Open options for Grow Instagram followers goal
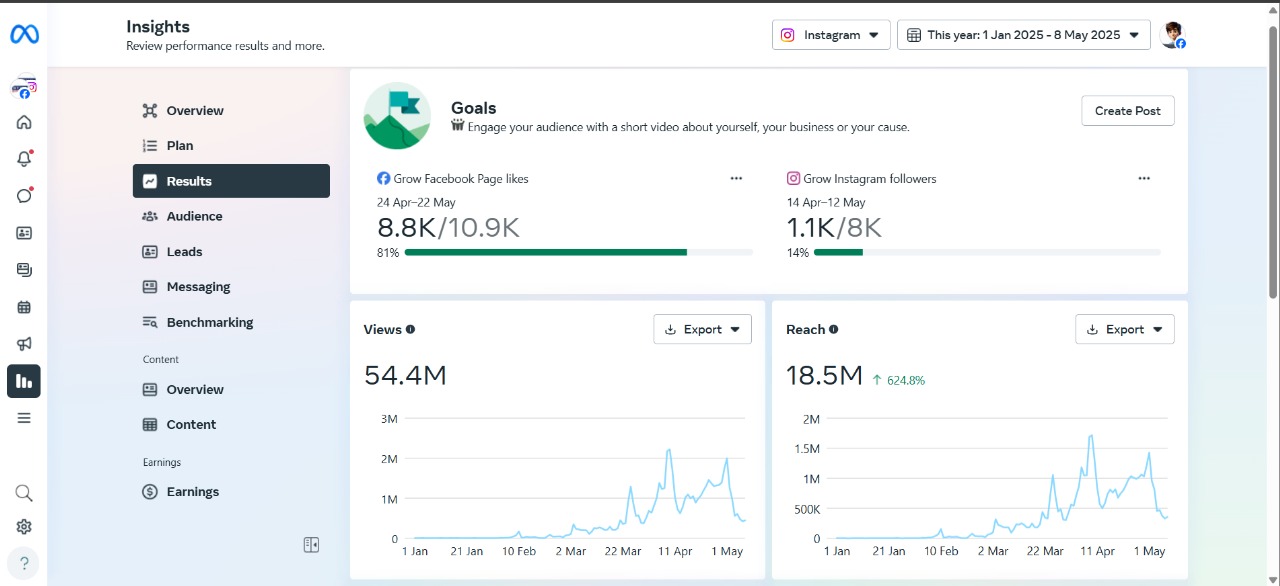The width and height of the screenshot is (1280, 586). point(1144,179)
